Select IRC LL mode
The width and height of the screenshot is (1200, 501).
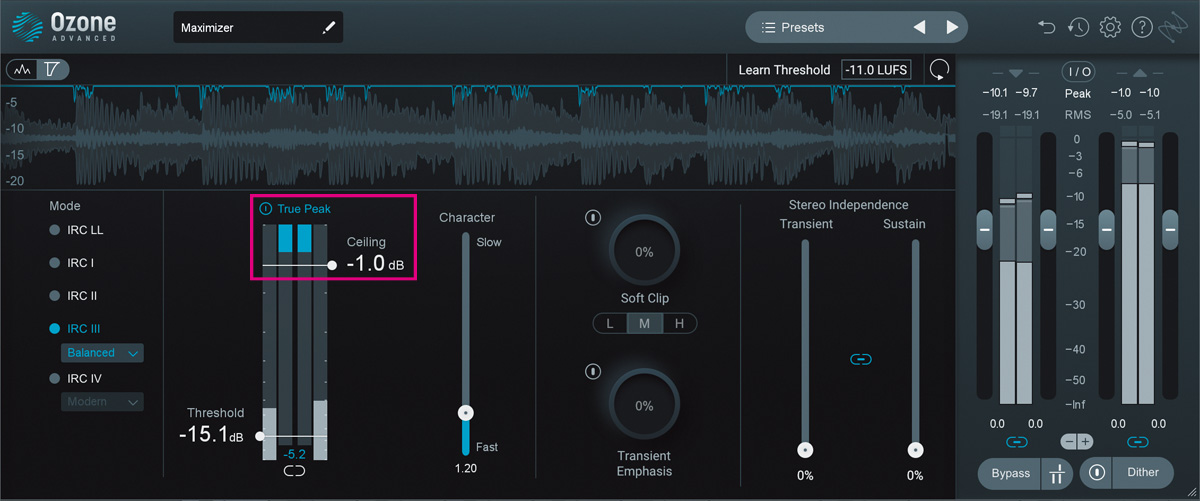point(76,230)
